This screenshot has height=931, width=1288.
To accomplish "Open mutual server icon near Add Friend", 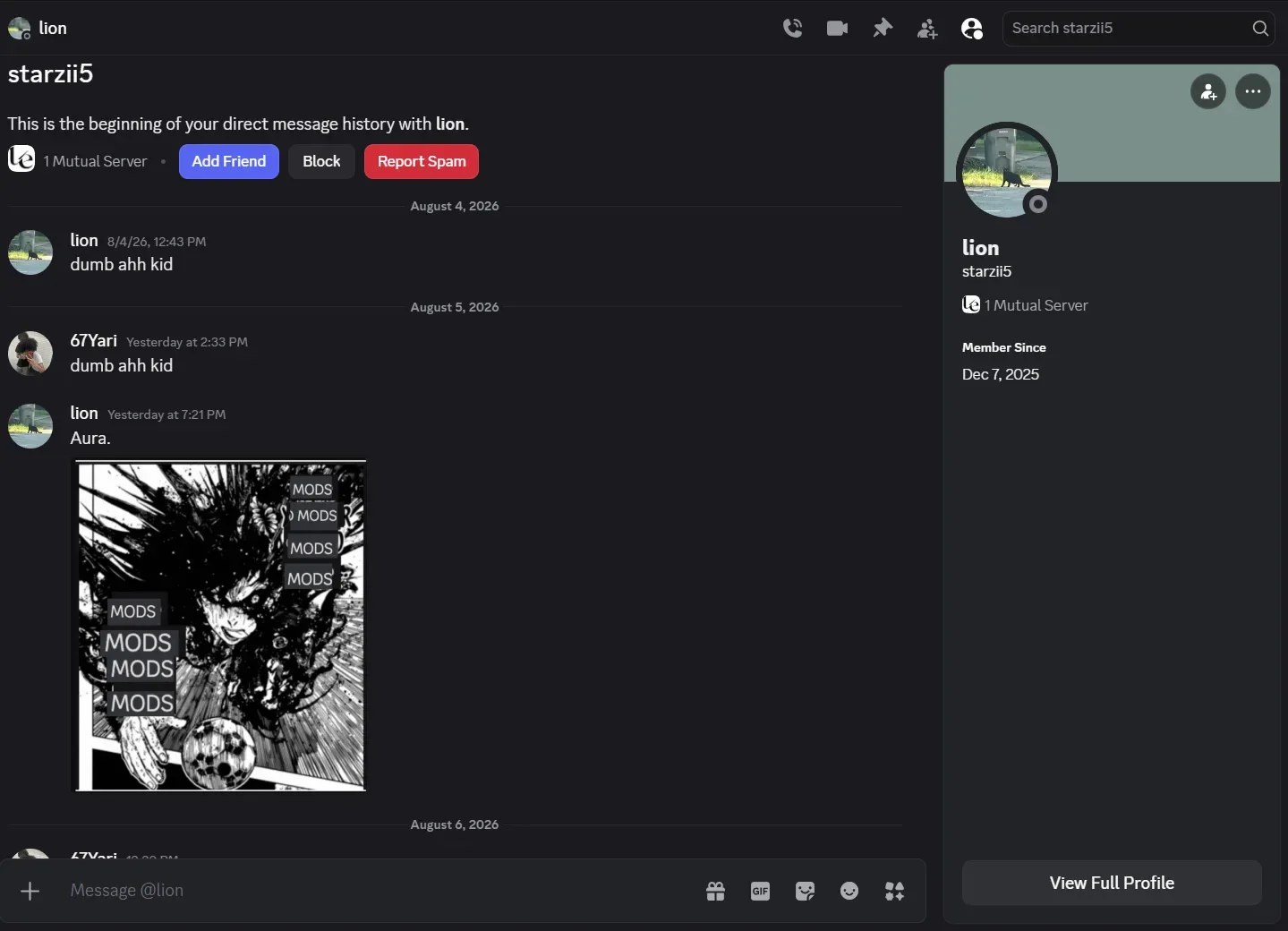I will click(21, 159).
